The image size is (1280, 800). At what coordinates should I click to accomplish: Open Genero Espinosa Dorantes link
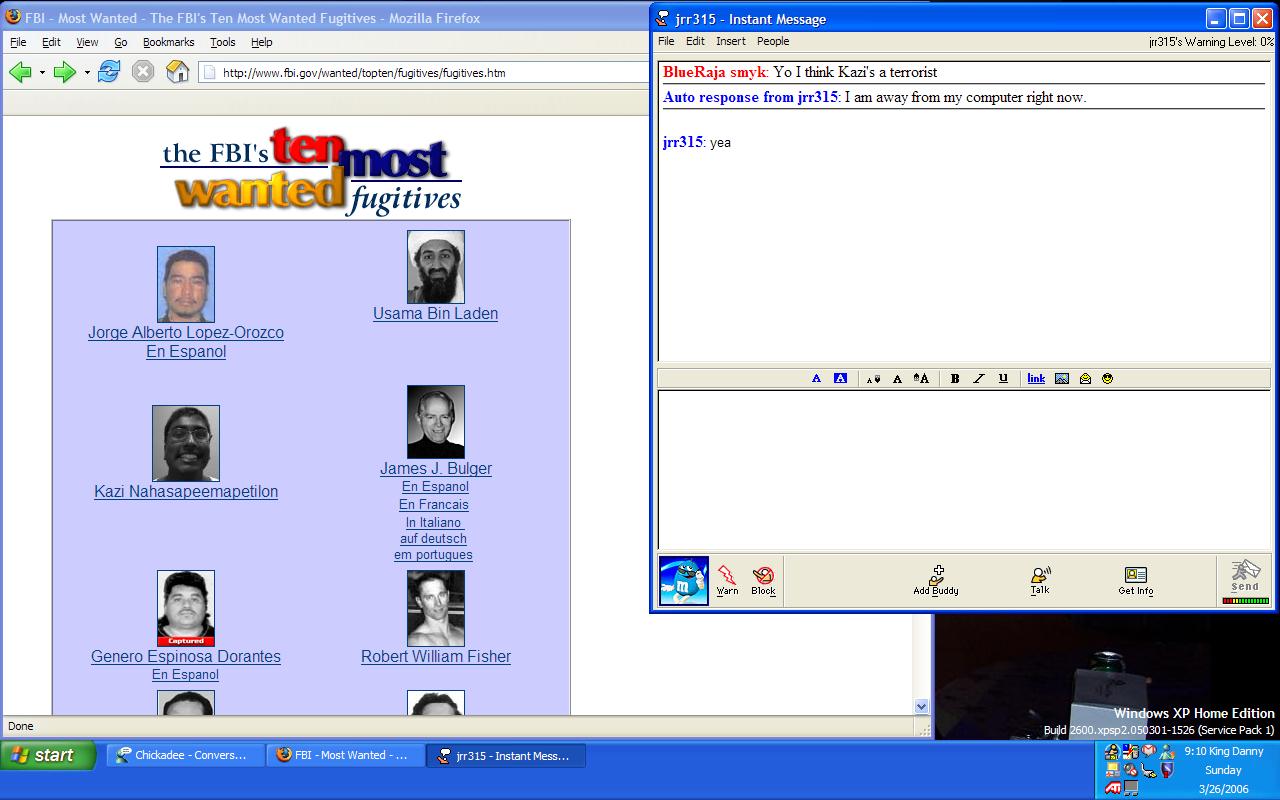186,657
